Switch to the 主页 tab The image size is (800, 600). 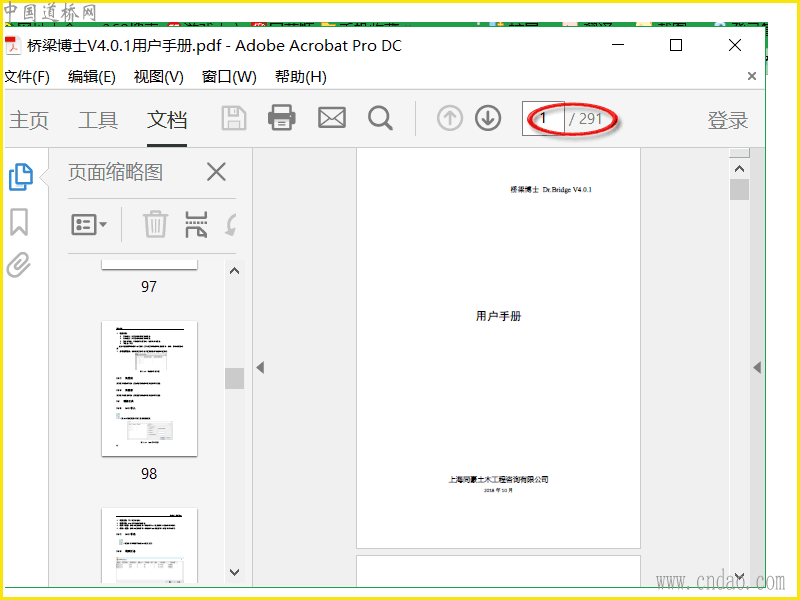click(x=29, y=120)
